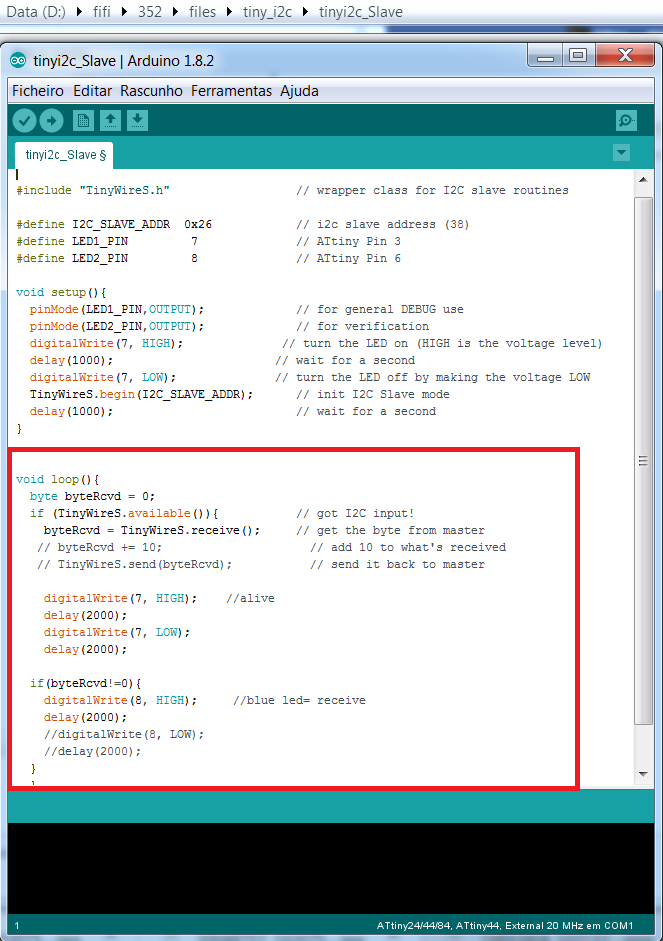Viewport: 663px width, 941px height.
Task: Click 'files' folder in breadcrumb path
Action: (202, 12)
